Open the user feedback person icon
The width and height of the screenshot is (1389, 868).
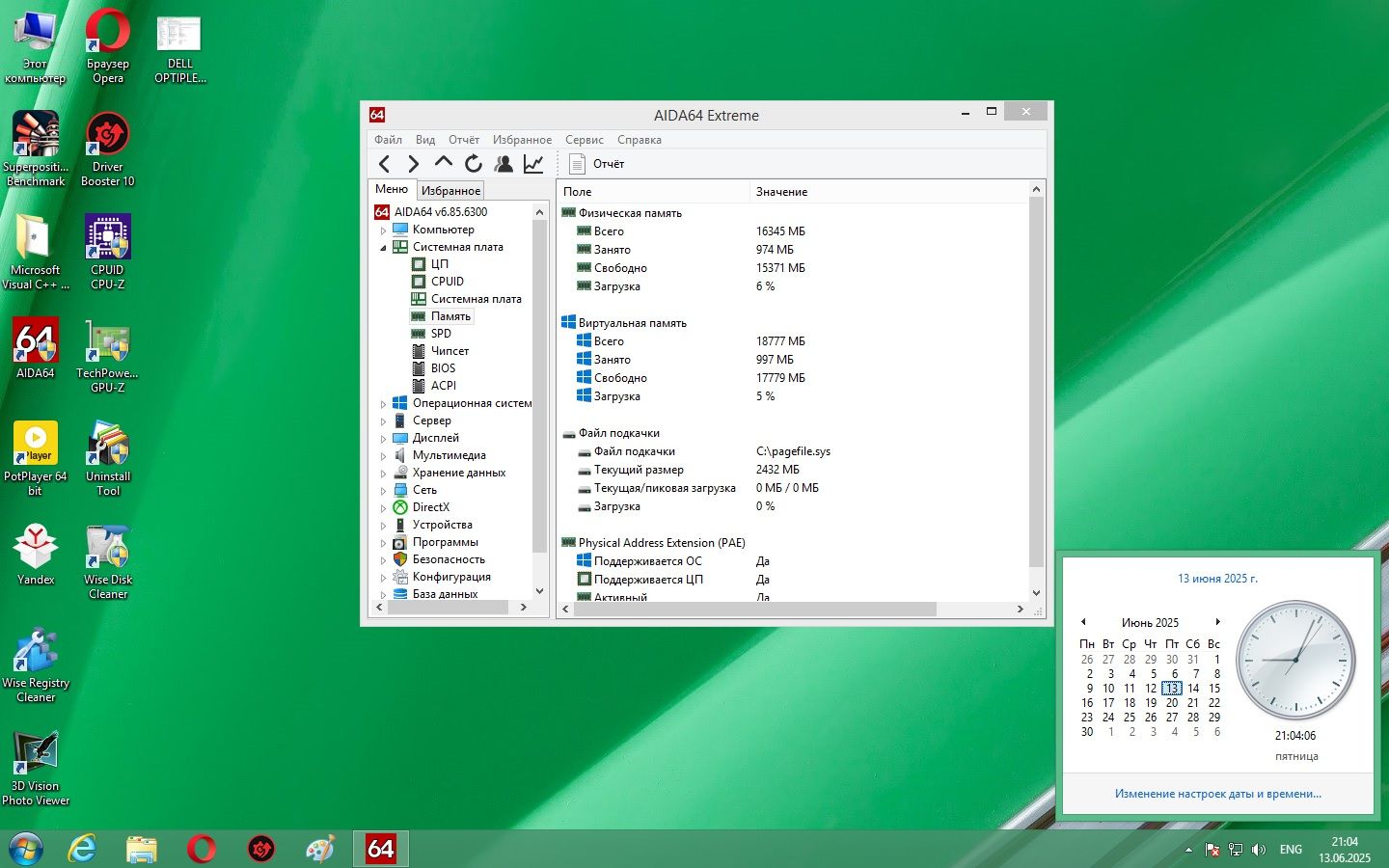click(504, 164)
